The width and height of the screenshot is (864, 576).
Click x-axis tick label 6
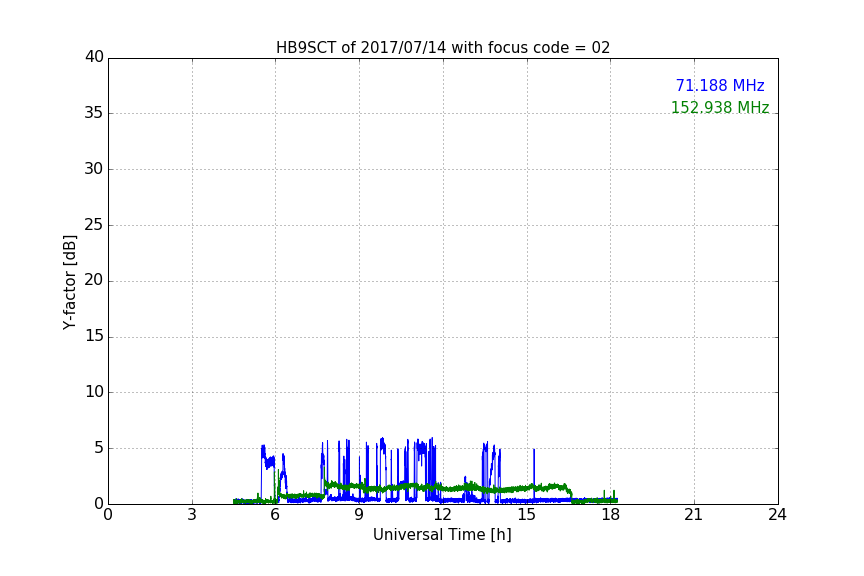click(276, 515)
